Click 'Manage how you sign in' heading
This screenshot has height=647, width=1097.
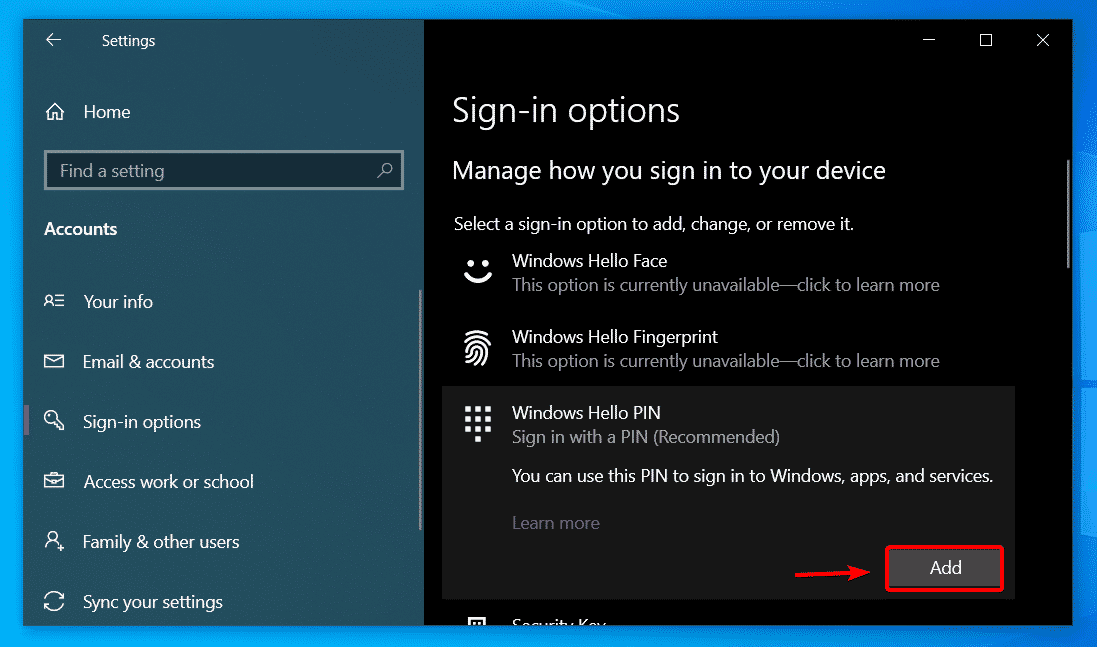[x=669, y=171]
